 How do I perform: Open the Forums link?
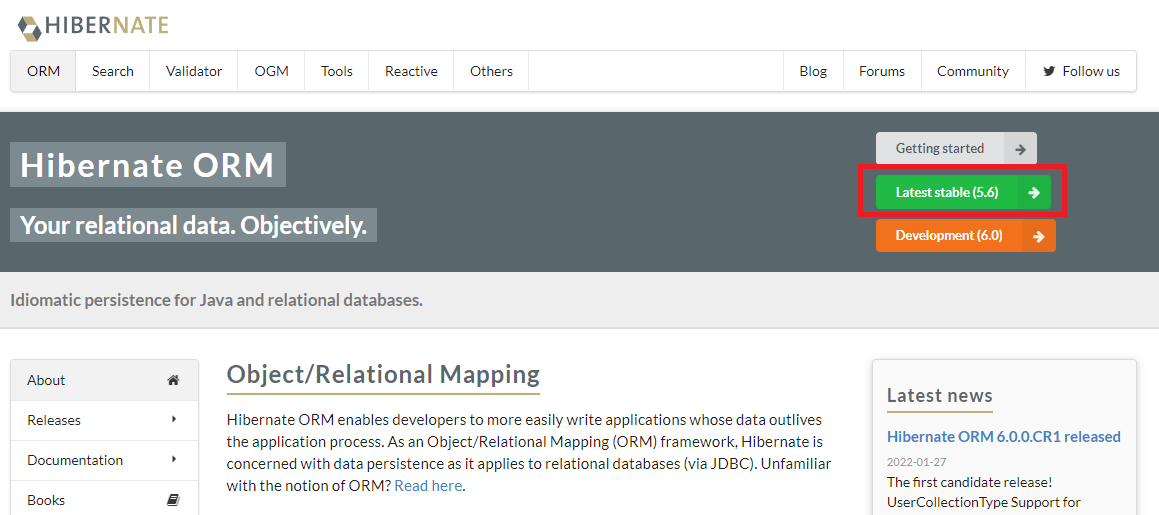click(x=882, y=72)
